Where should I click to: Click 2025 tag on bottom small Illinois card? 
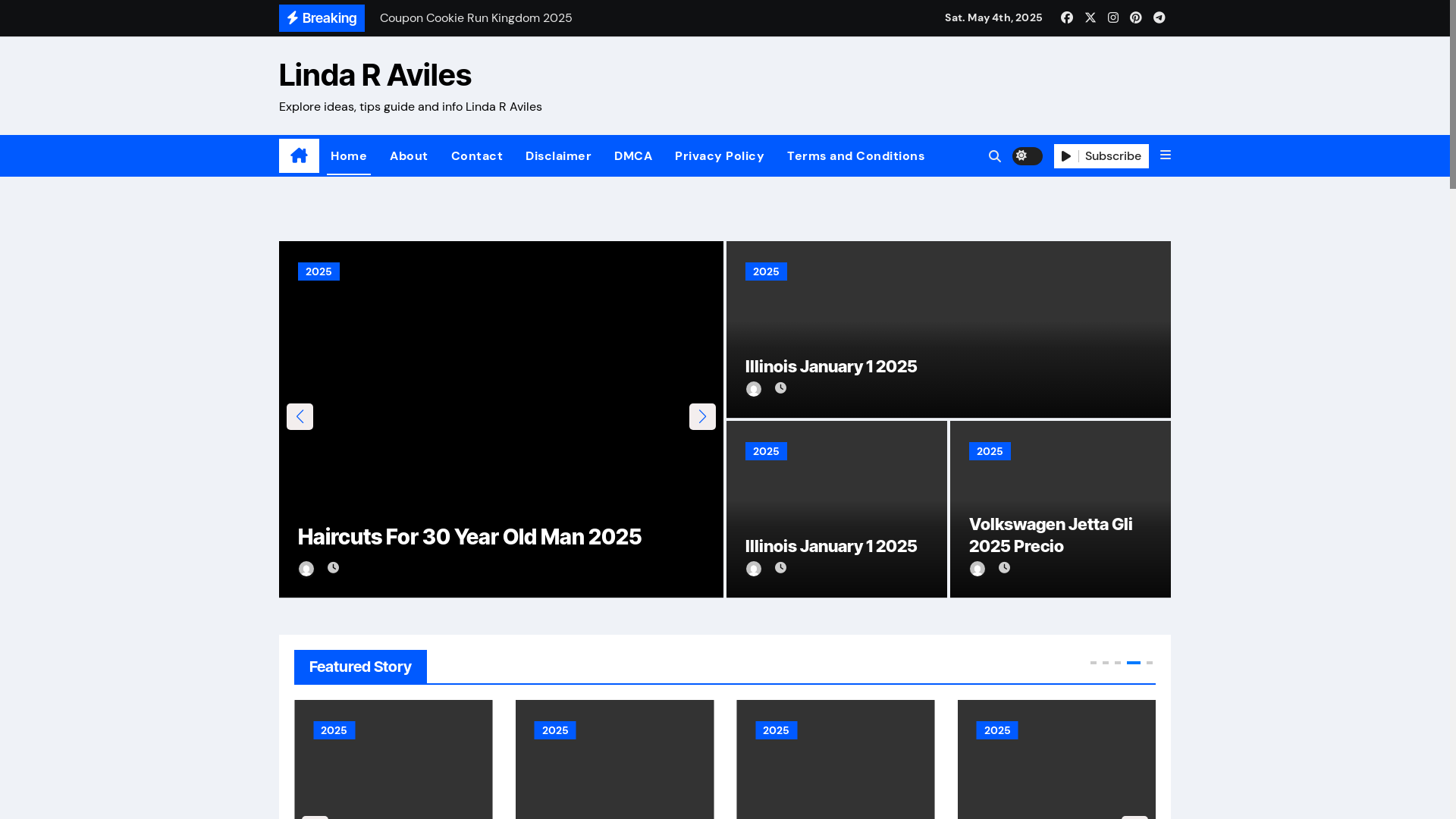[x=766, y=451]
